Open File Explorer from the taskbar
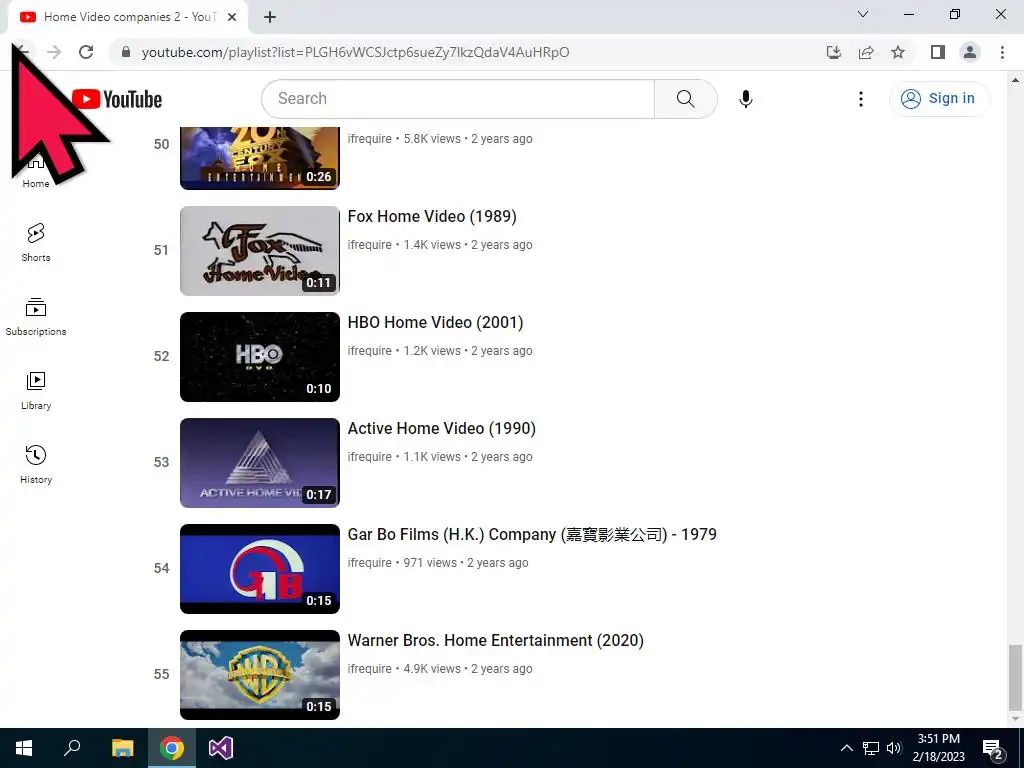Screen dimensions: 1024x768 (122, 748)
